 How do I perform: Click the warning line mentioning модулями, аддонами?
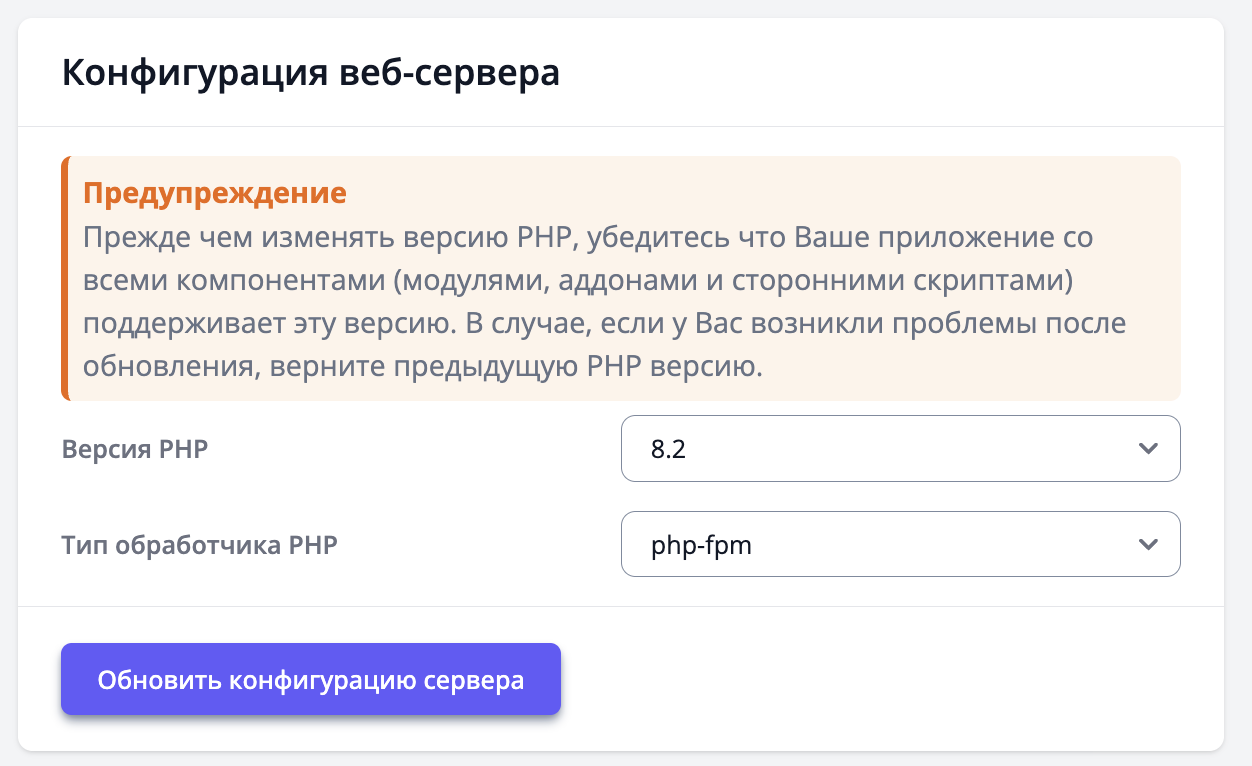(578, 282)
